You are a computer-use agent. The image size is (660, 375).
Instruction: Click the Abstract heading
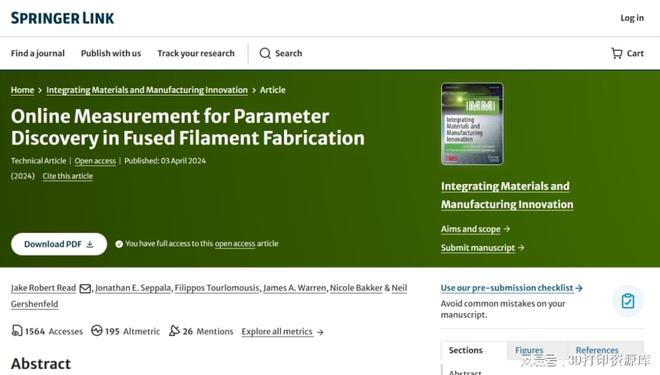click(41, 364)
